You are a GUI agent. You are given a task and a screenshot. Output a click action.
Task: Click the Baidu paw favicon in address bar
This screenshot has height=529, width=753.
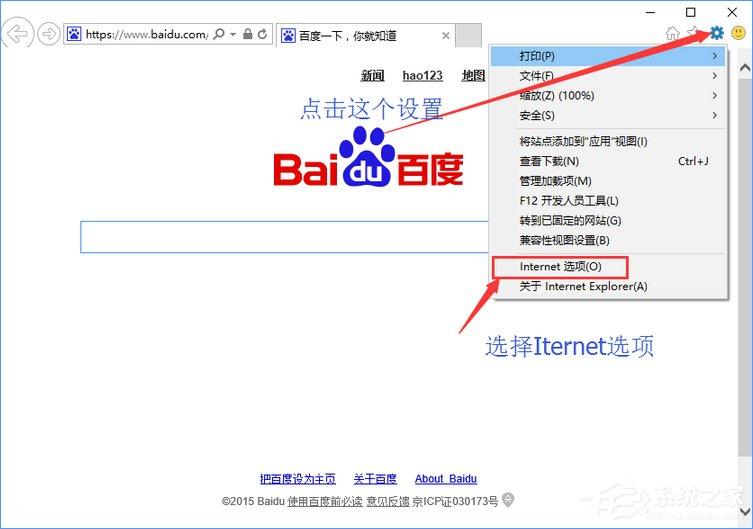(x=73, y=34)
